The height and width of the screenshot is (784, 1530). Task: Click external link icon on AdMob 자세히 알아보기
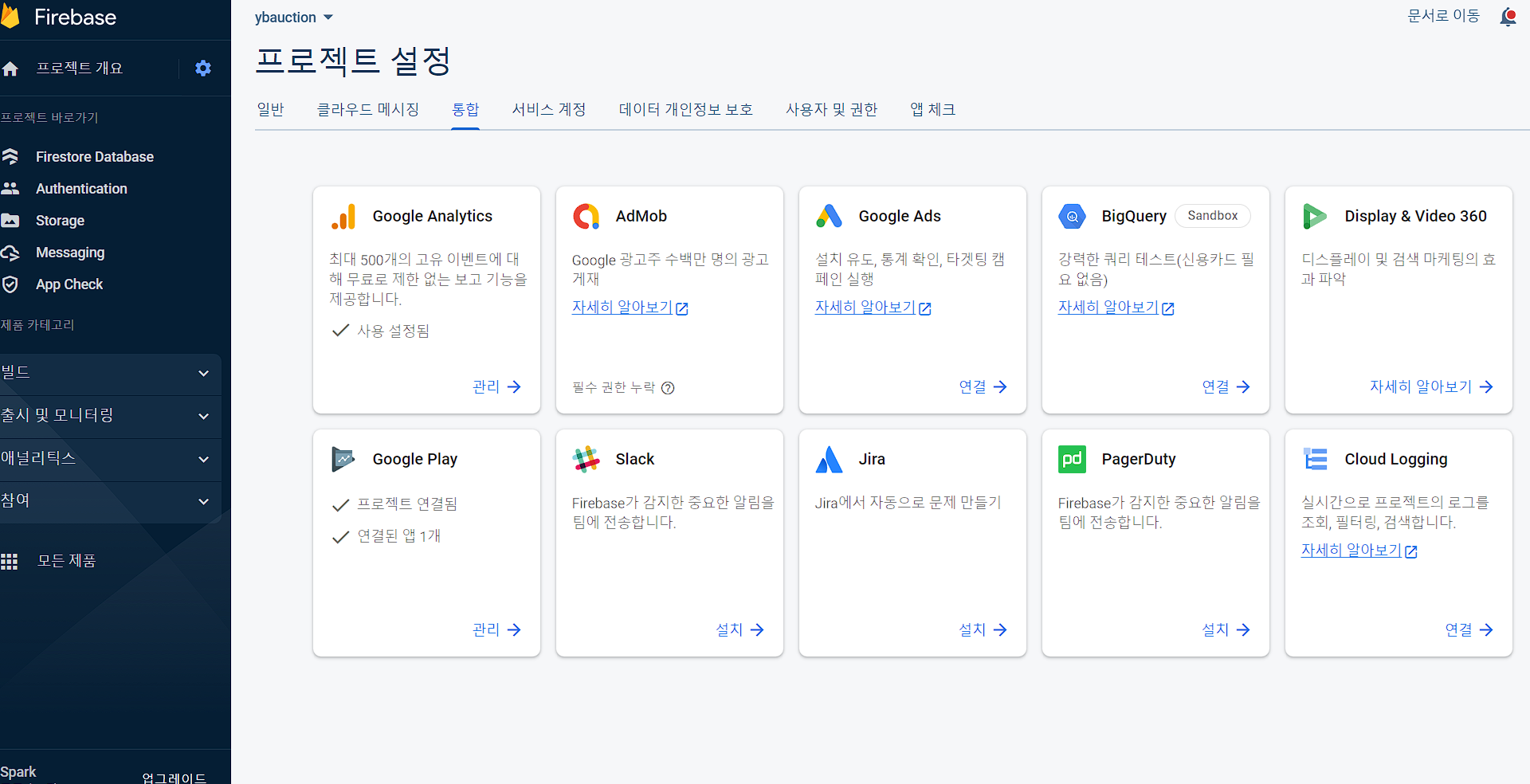point(682,308)
